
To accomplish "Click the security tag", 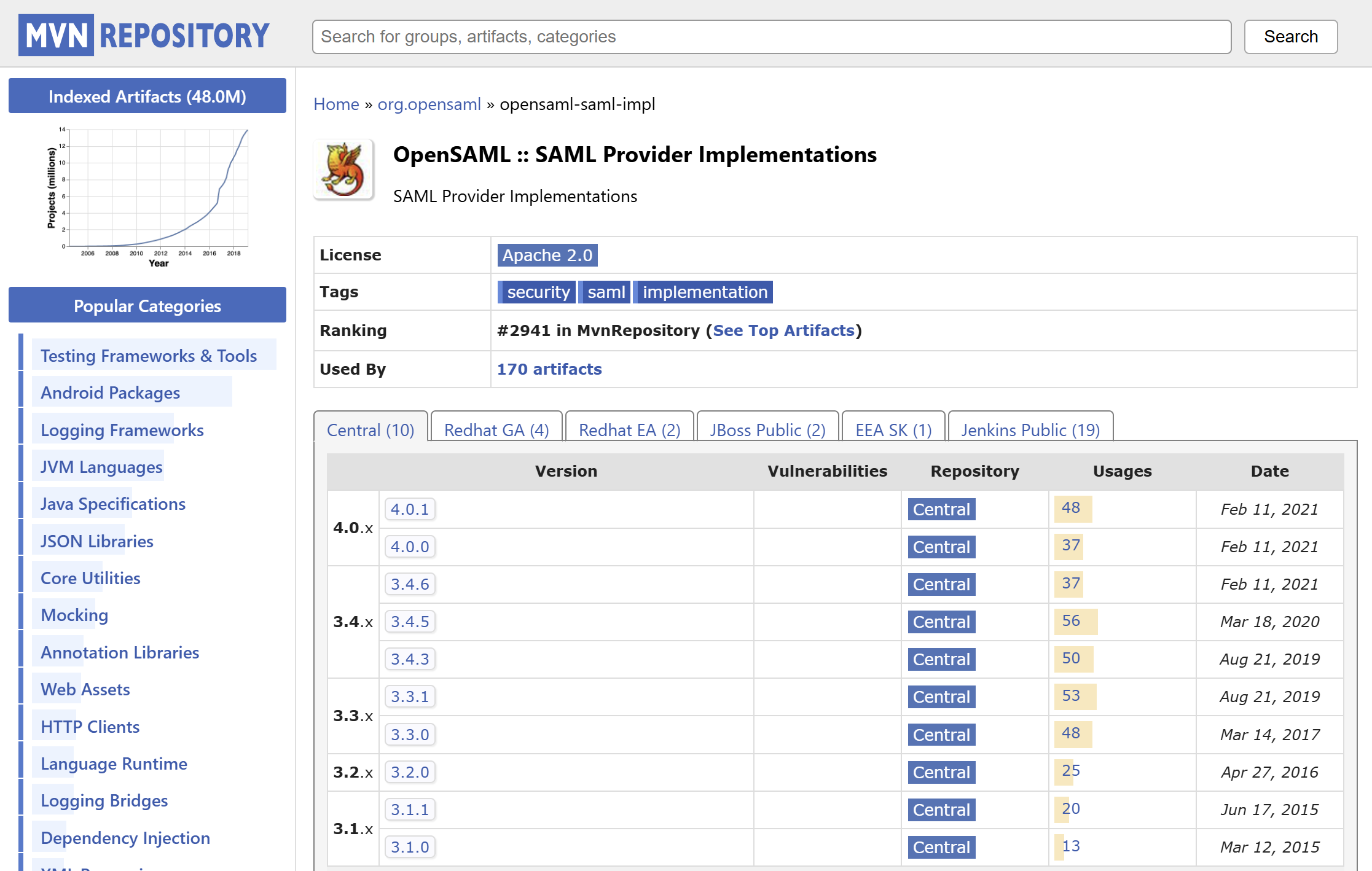I will click(538, 292).
